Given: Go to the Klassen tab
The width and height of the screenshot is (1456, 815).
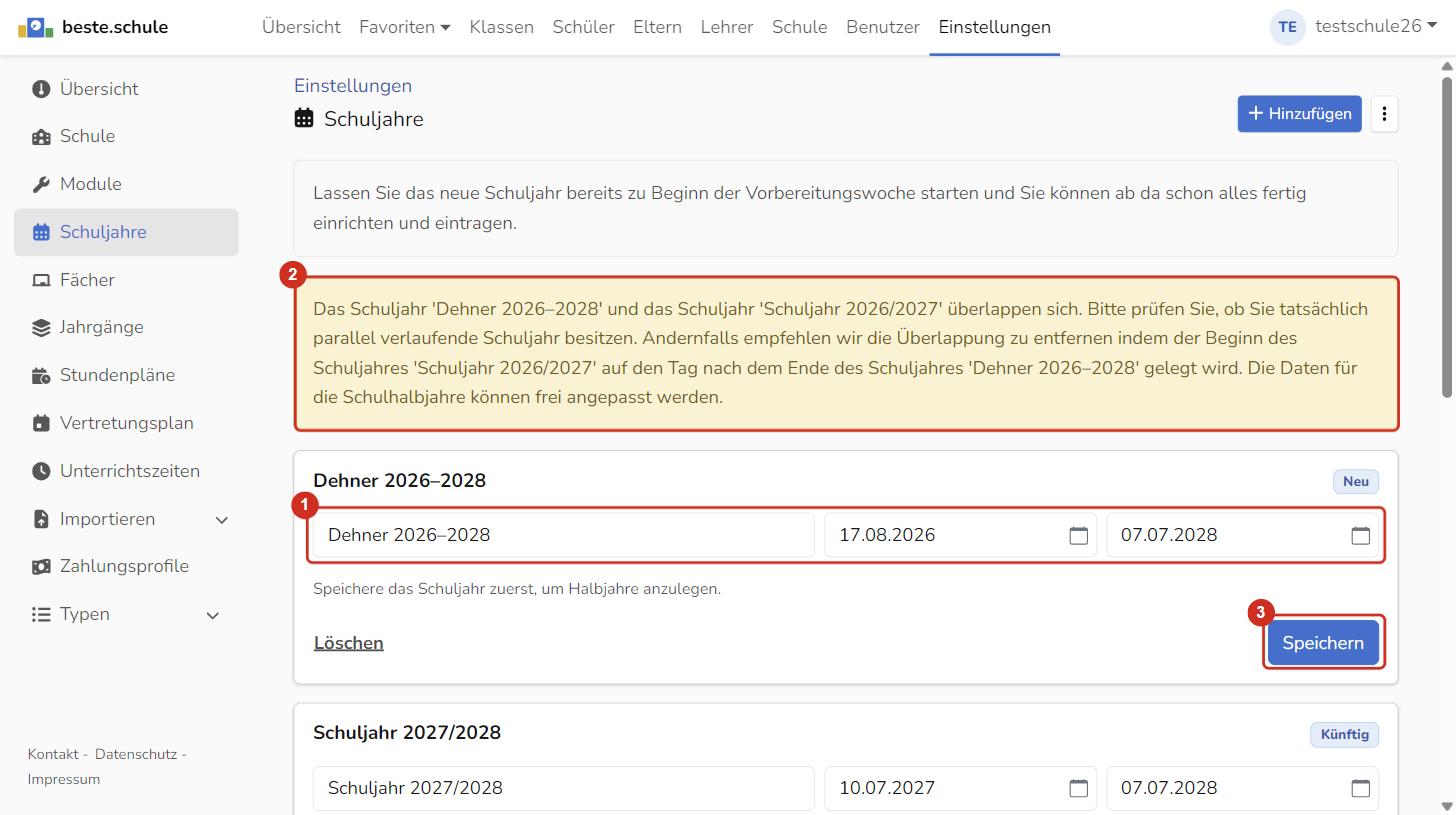Looking at the screenshot, I should click(502, 27).
